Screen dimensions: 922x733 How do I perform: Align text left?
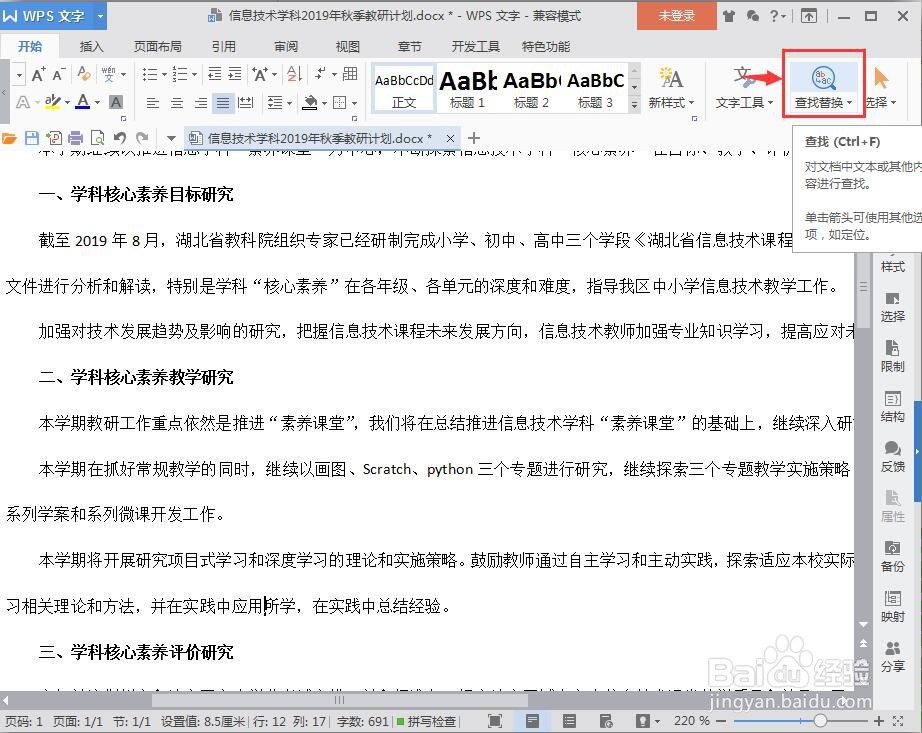(153, 103)
